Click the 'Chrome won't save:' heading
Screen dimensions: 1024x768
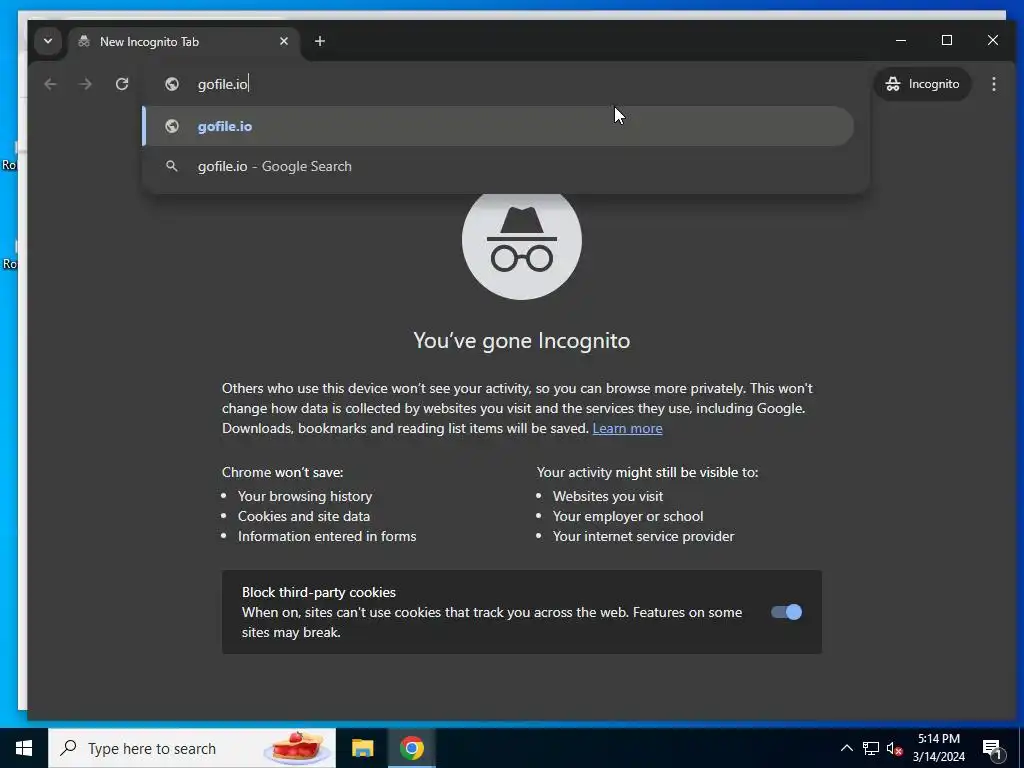pos(282,472)
